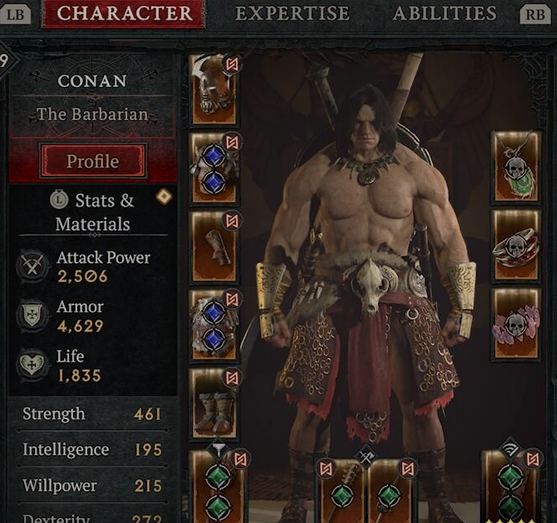The height and width of the screenshot is (523, 557).
Task: Click the LB bumper button
Action: (15, 15)
